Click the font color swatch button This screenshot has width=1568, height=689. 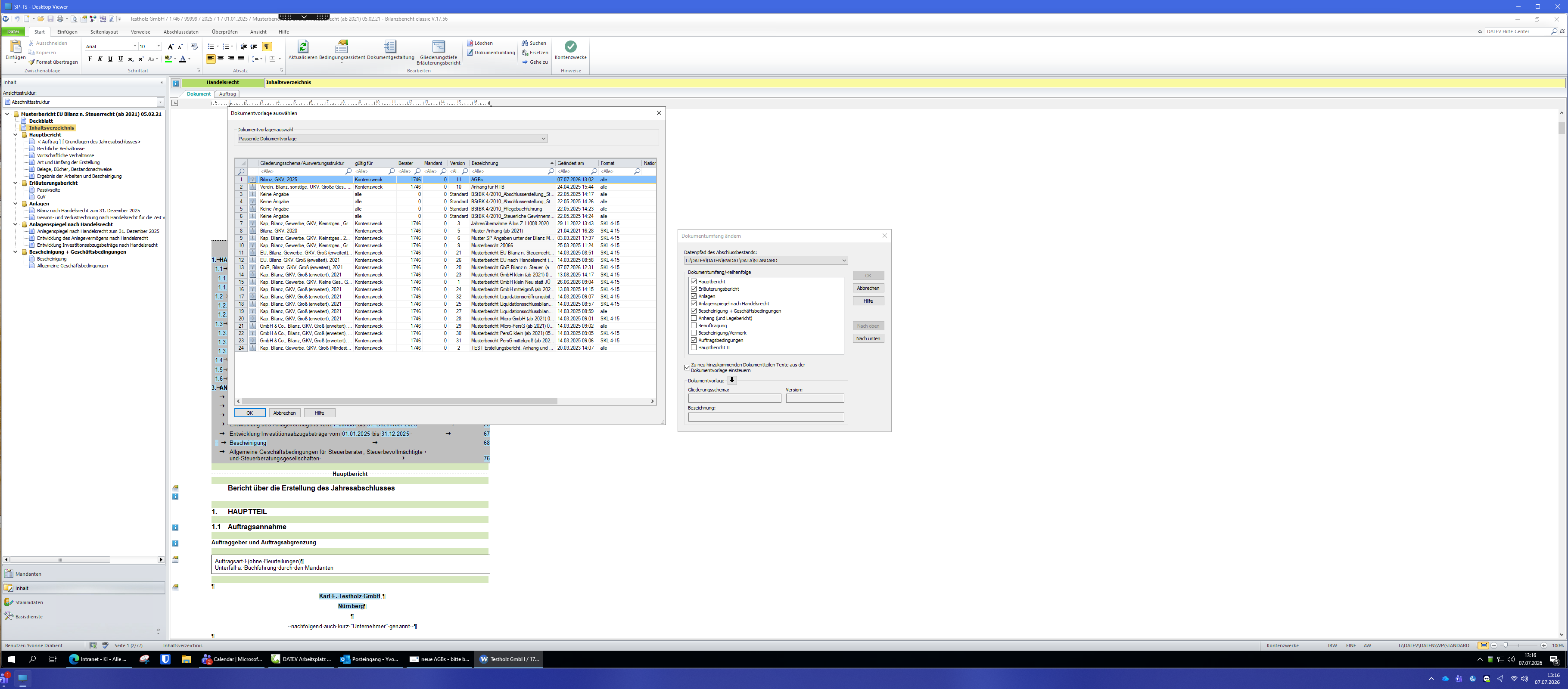[x=183, y=59]
